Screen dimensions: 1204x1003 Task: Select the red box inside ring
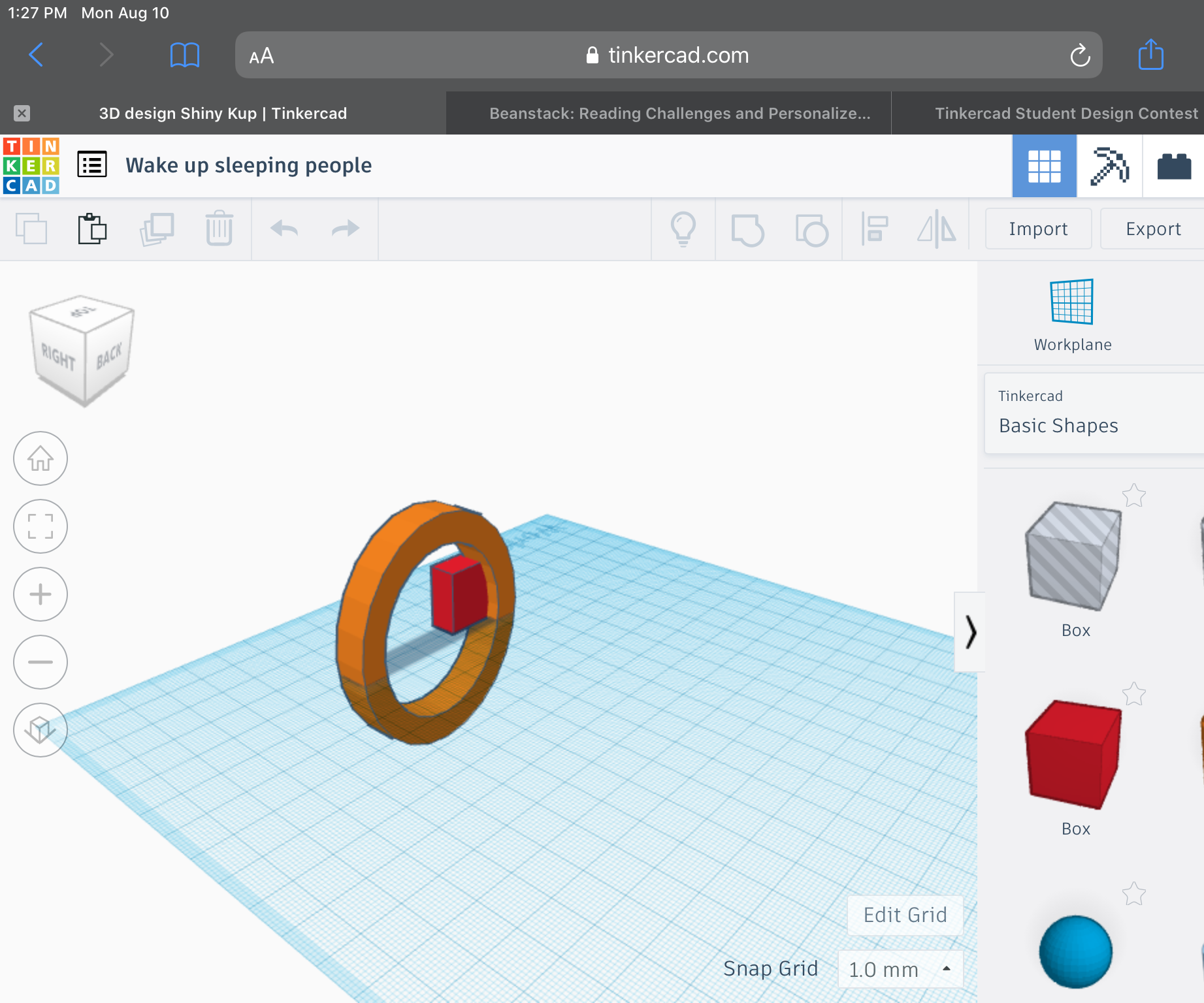click(459, 594)
